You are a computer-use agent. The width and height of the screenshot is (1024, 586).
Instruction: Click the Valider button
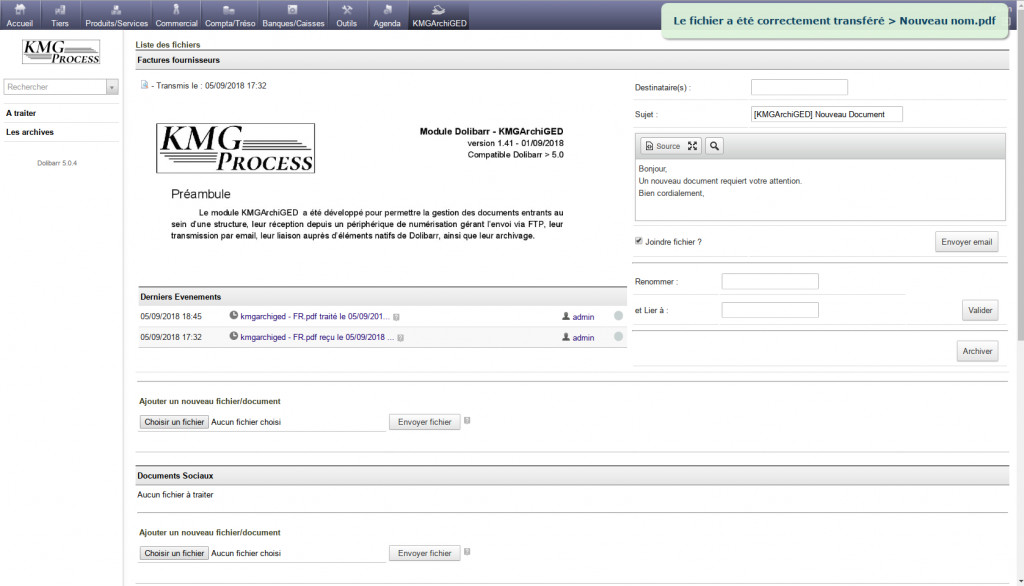980,310
